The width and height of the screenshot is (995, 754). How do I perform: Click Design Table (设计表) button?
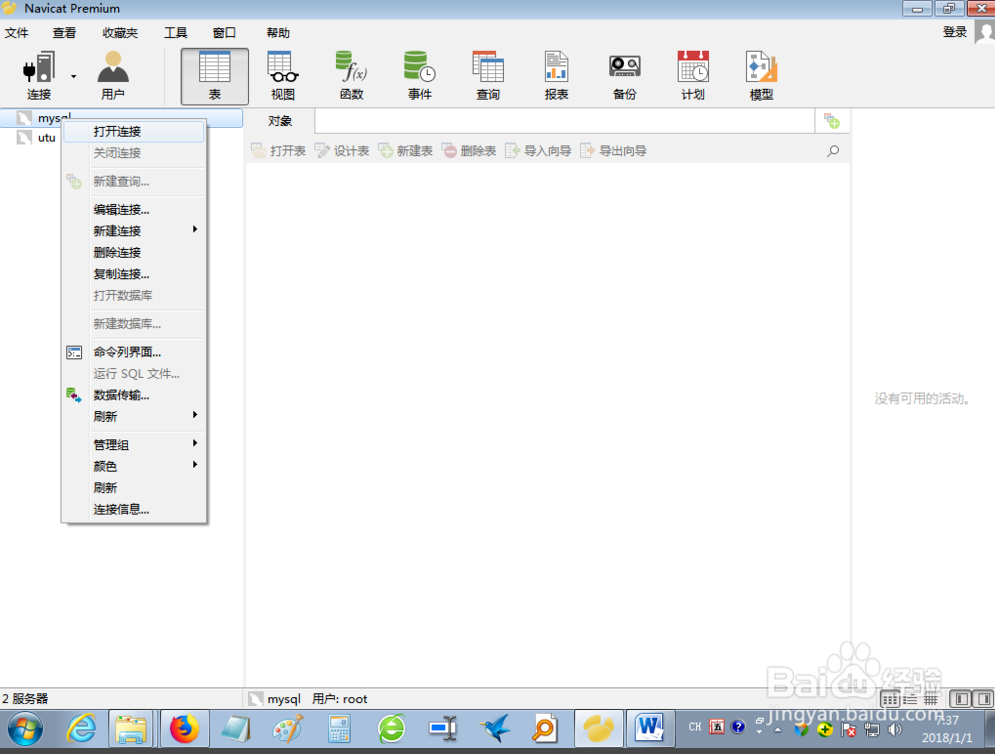point(342,150)
